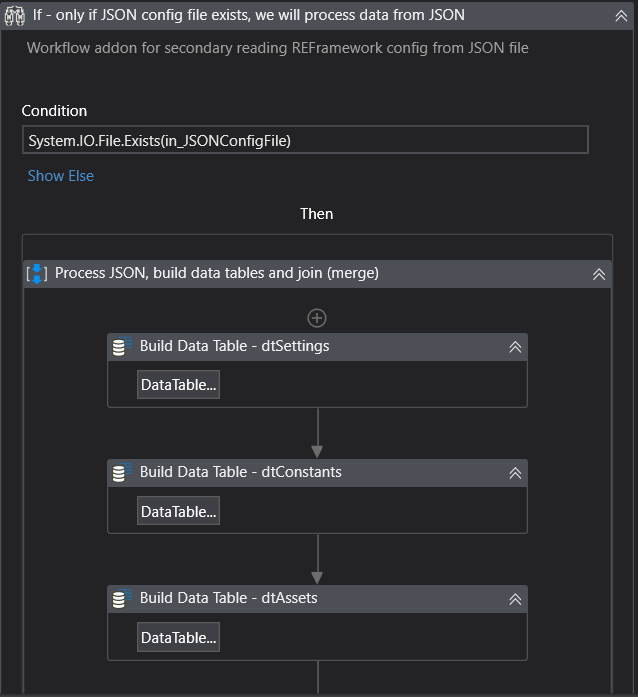Click the plus icon to add an activity
This screenshot has width=638, height=697.
[x=317, y=318]
